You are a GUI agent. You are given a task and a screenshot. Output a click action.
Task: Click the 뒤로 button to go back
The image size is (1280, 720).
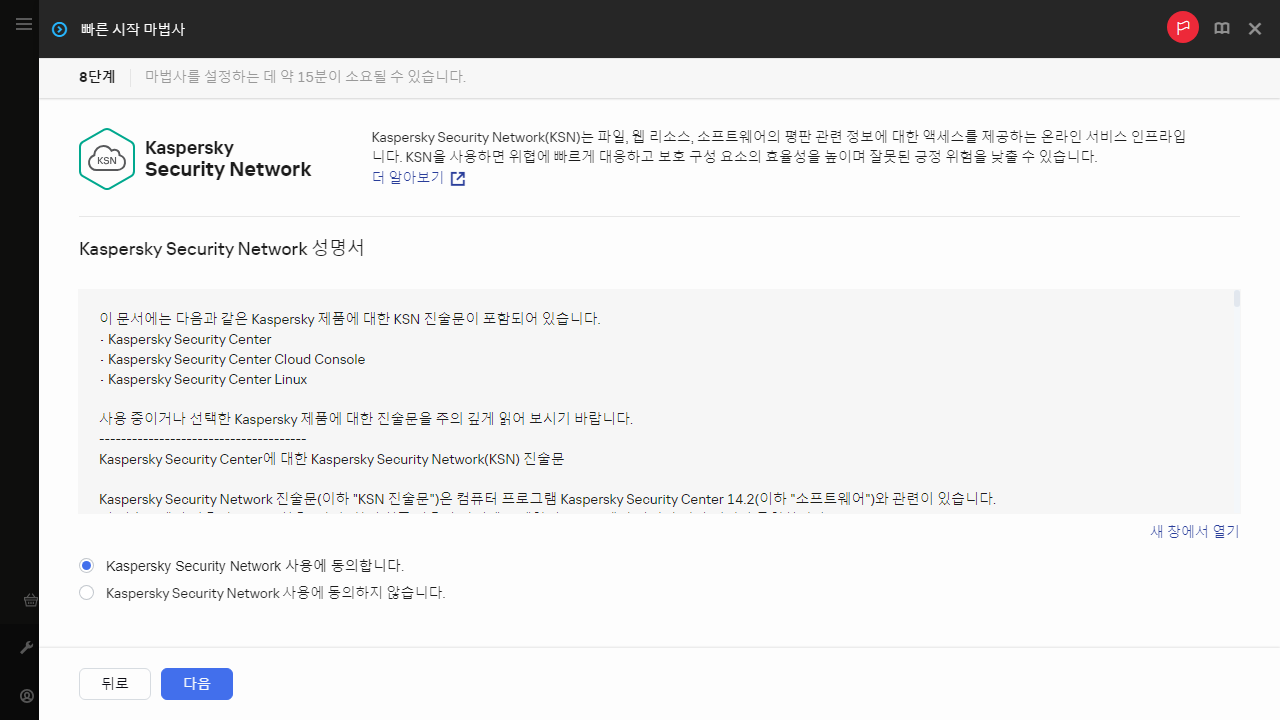coord(114,683)
